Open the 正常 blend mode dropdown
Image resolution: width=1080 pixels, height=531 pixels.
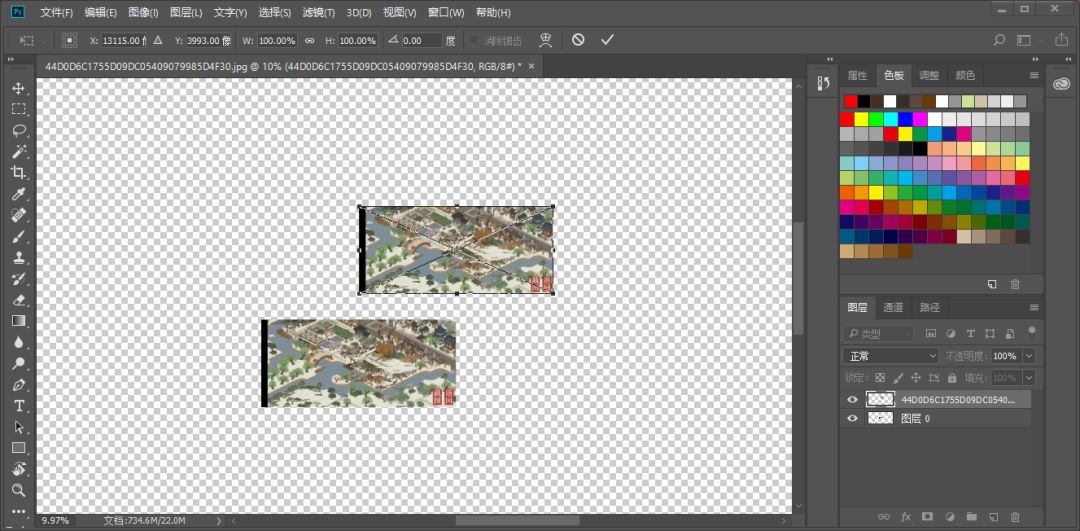pos(891,356)
